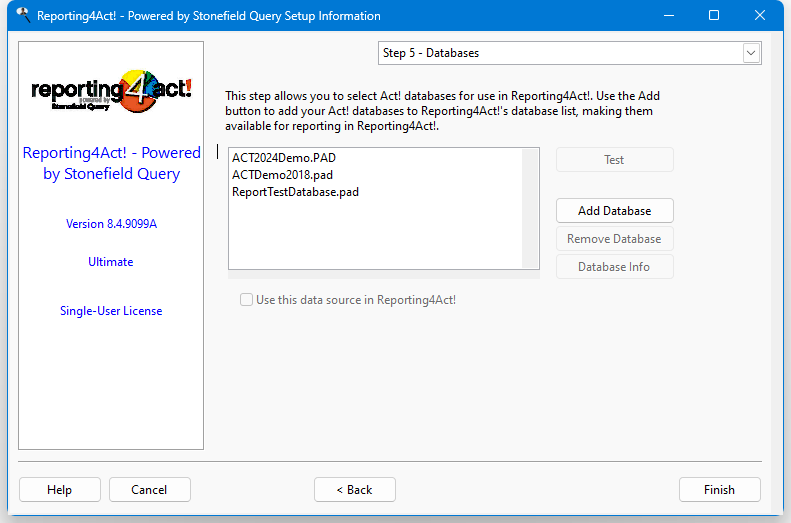Maximize the Setup Information window

point(714,16)
